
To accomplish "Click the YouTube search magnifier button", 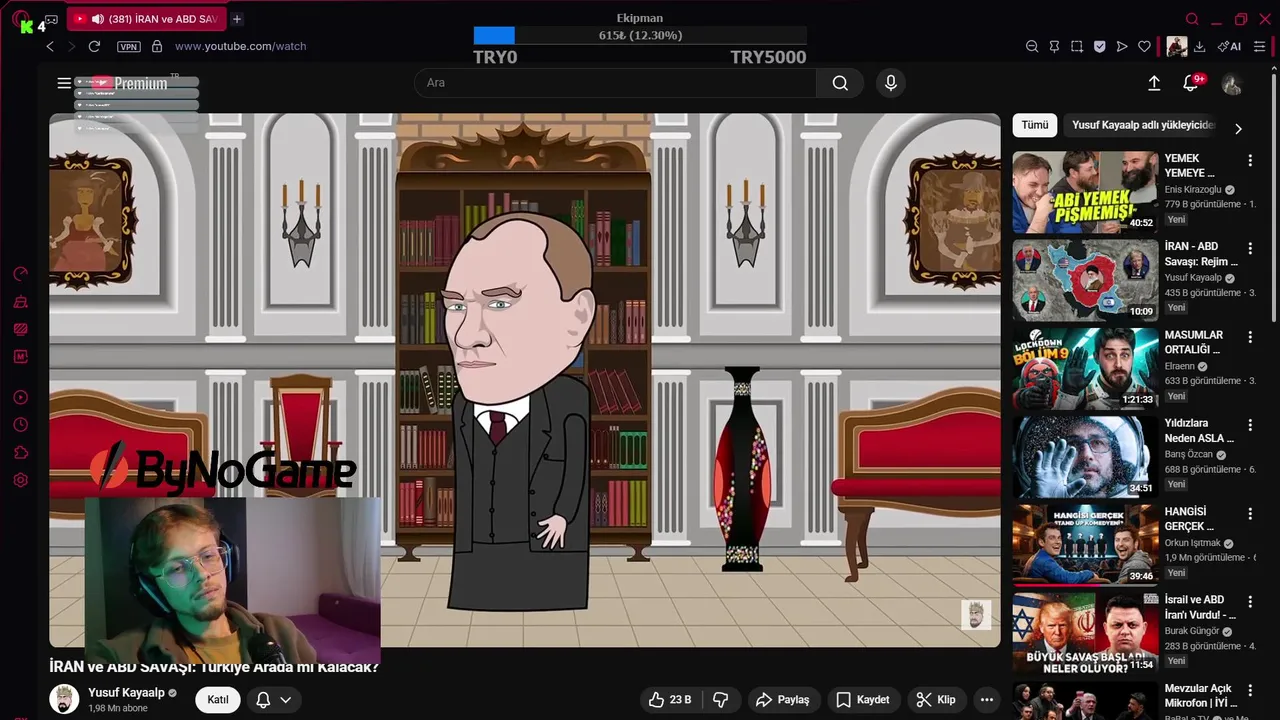I will click(x=840, y=83).
